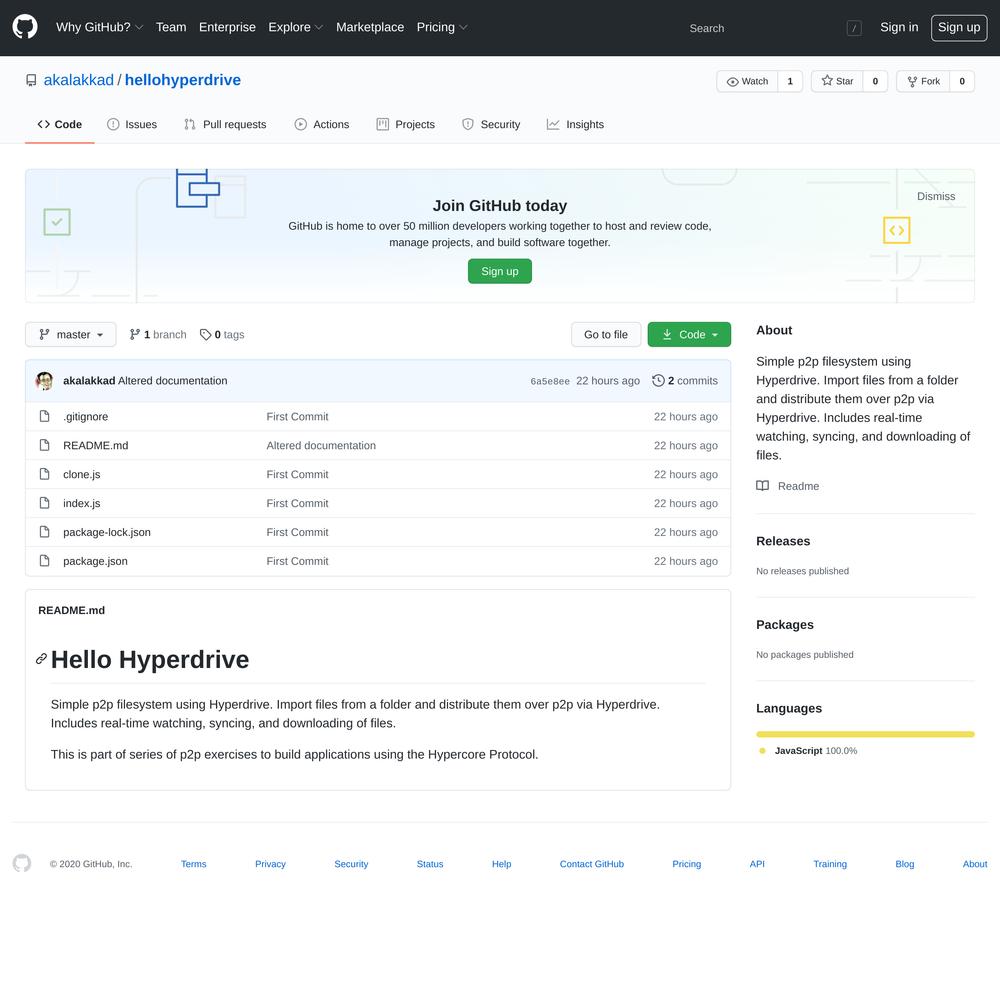The image size is (1000, 1000).
Task: Click the akalakkad avatar in commit bar
Action: 45,381
